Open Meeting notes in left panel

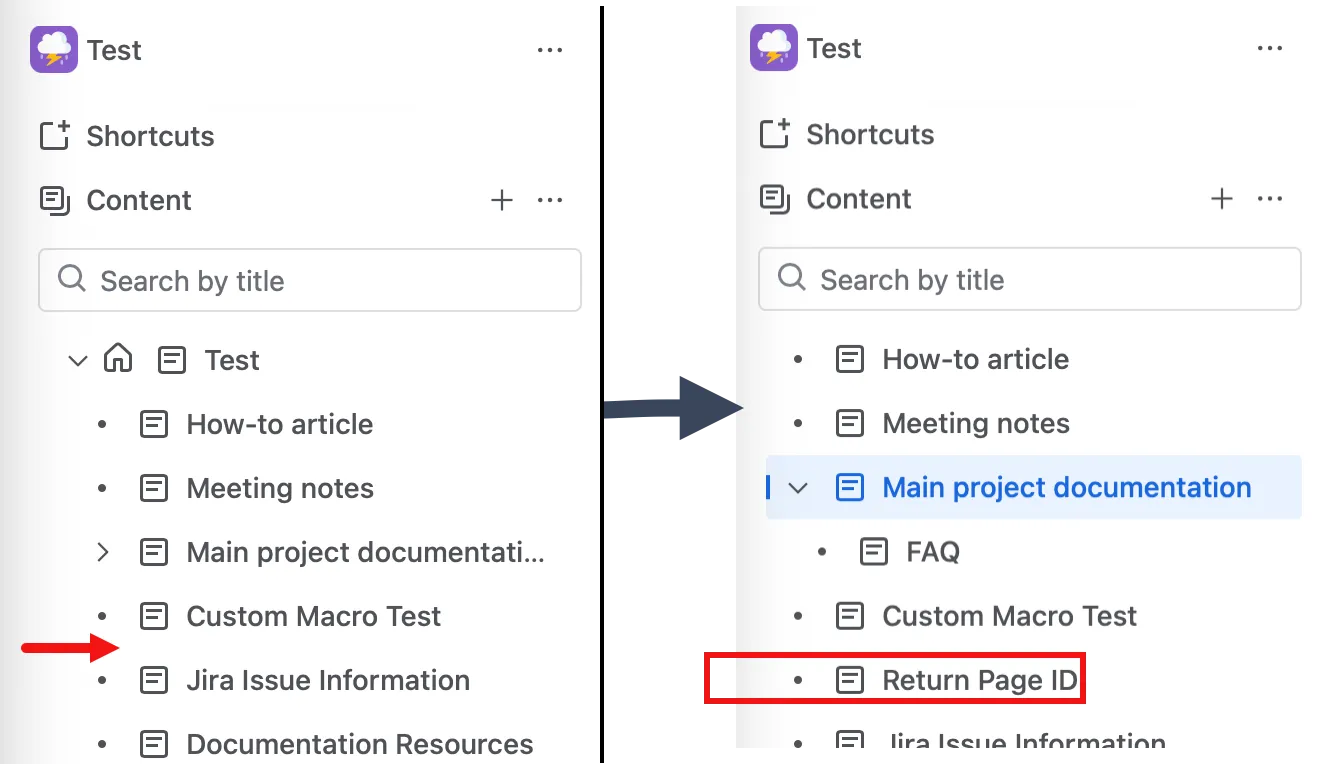(280, 488)
